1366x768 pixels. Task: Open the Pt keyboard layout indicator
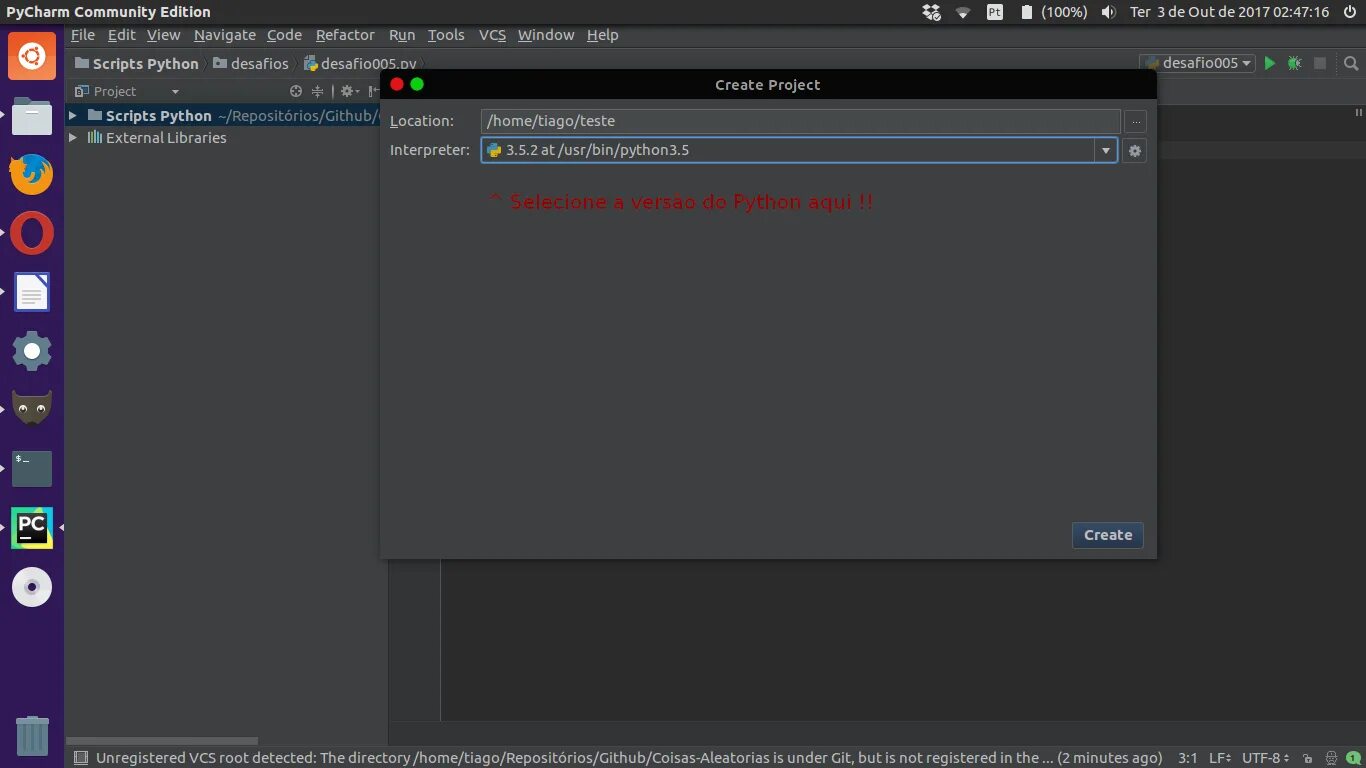tap(995, 12)
